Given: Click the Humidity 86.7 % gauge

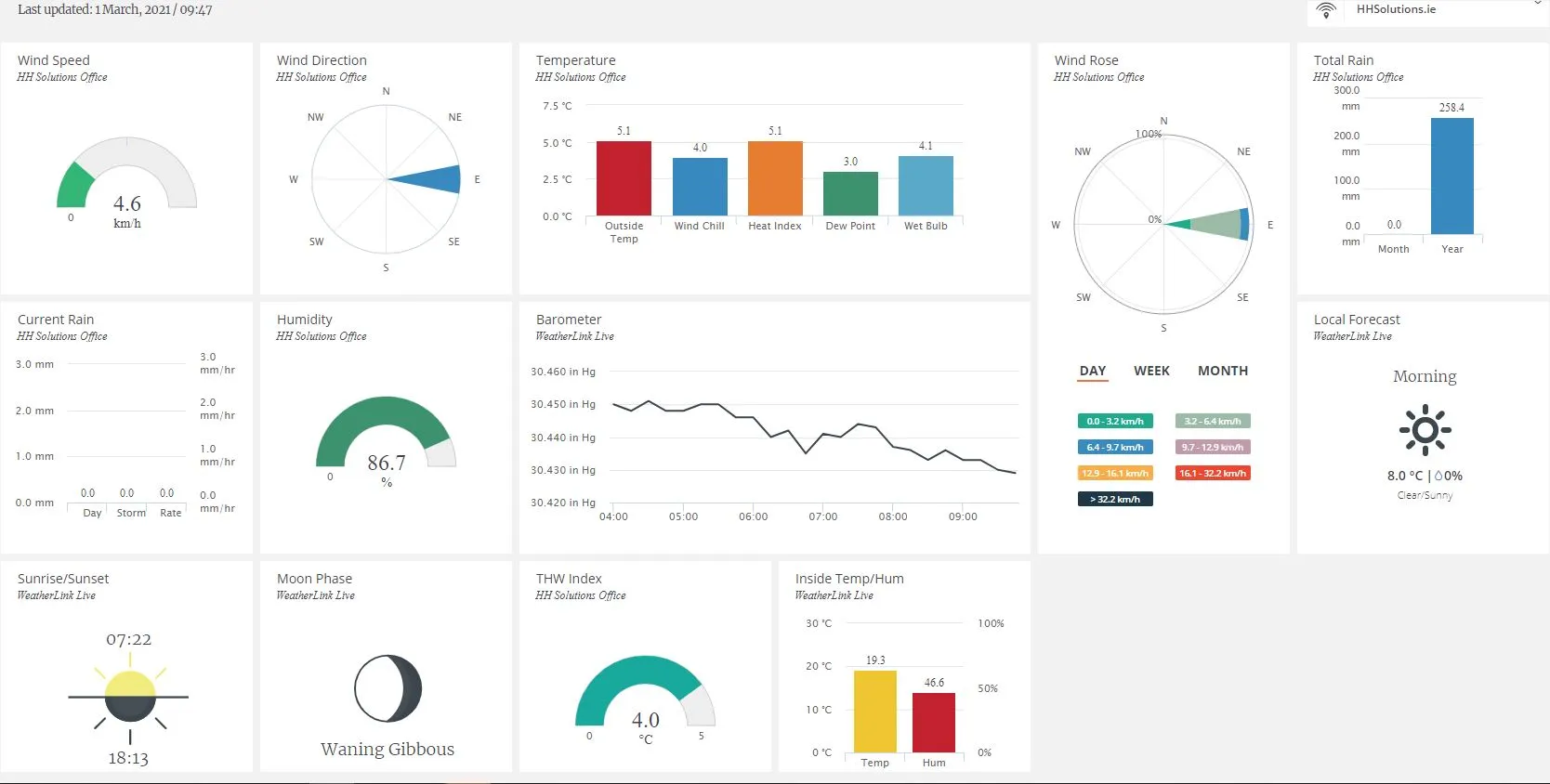Looking at the screenshot, I should [x=386, y=432].
